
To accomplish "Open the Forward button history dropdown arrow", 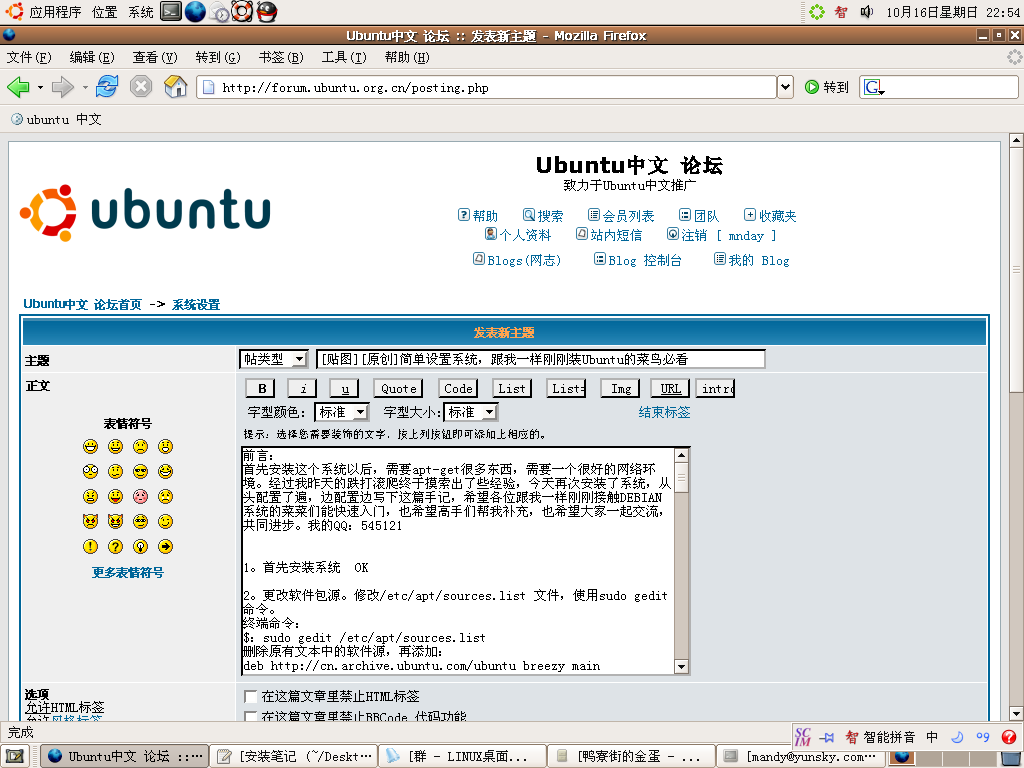I will point(85,87).
